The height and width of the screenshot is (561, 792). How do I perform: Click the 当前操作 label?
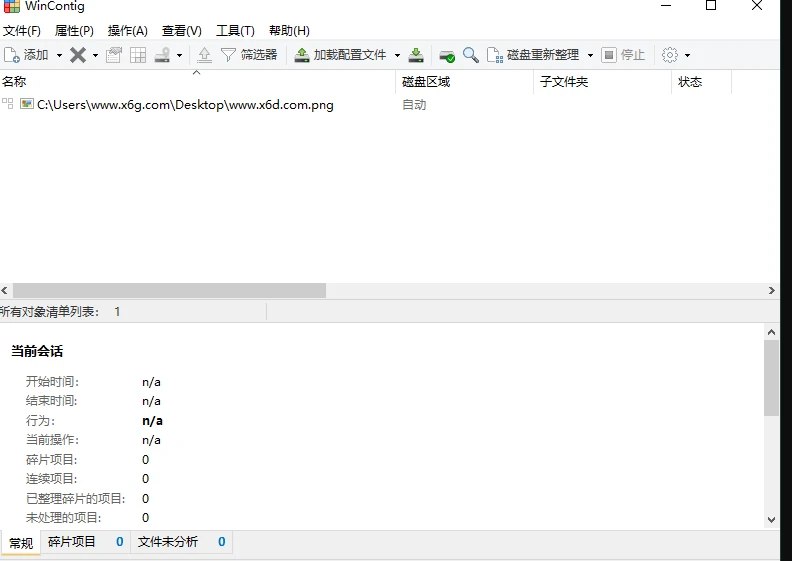pos(53,440)
